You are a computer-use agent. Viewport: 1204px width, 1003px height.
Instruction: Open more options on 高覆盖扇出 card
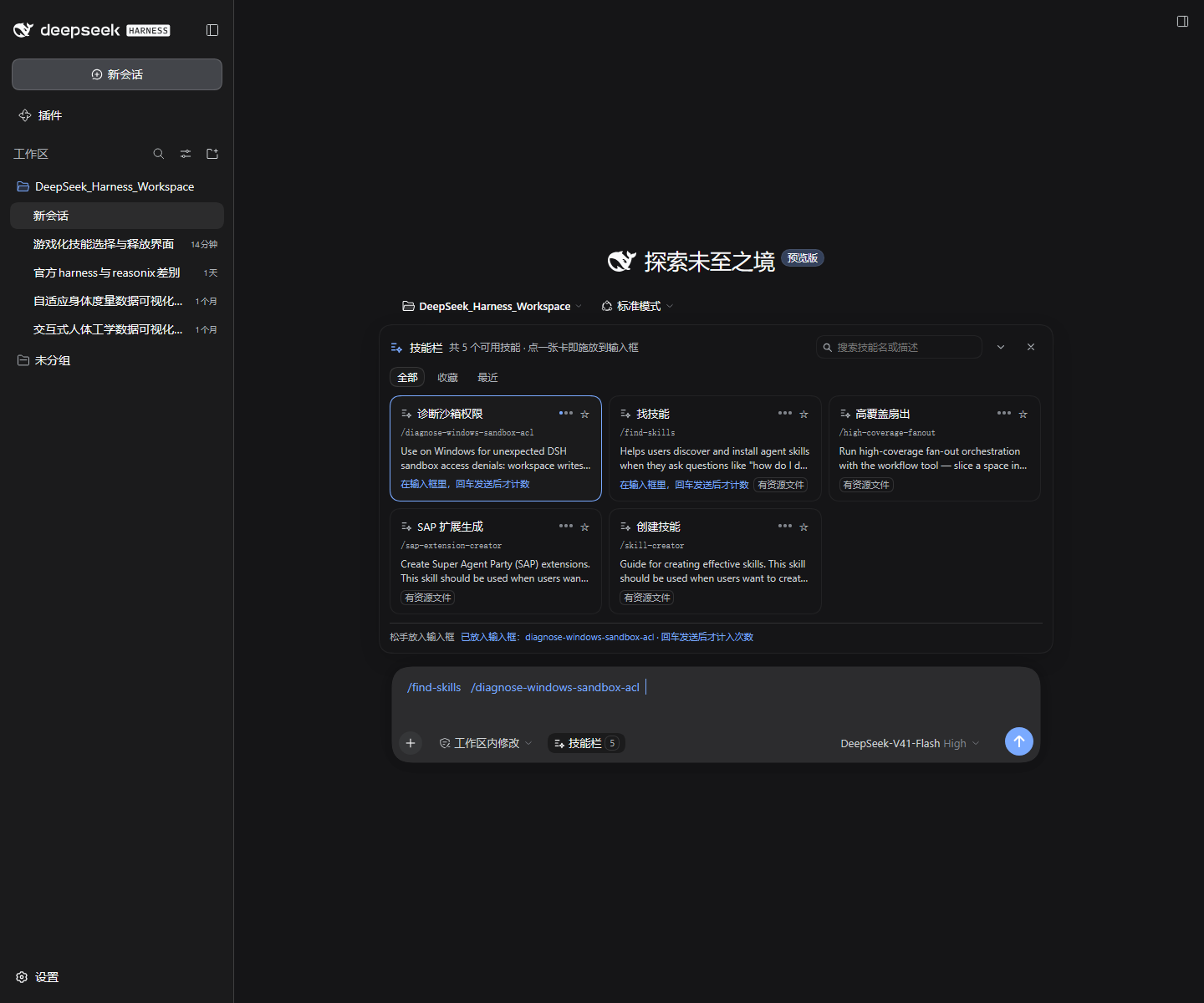(1004, 413)
